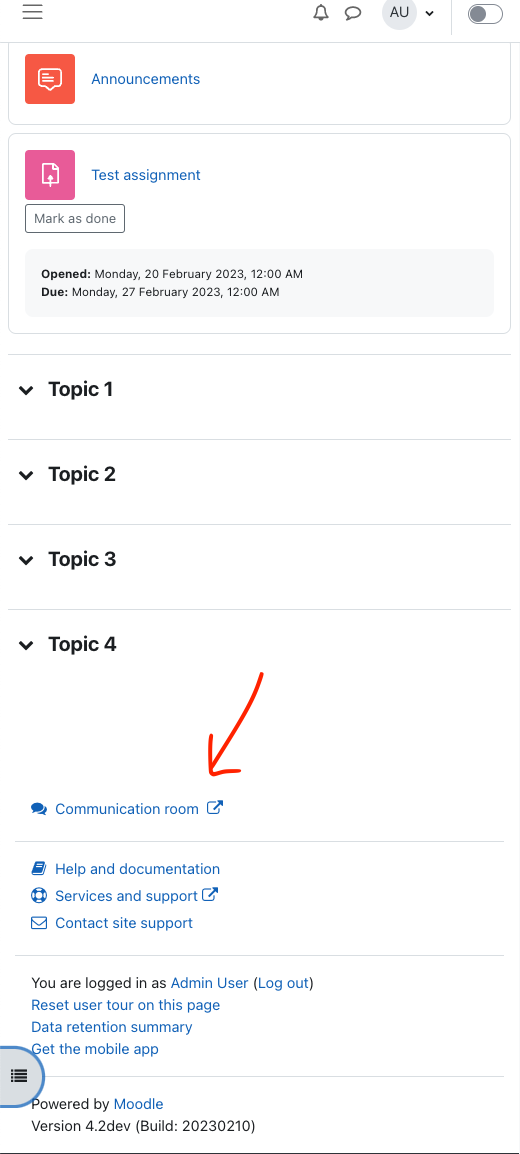Click the external link icon beside Communication room
520x1154 pixels.
pyautogui.click(x=215, y=807)
